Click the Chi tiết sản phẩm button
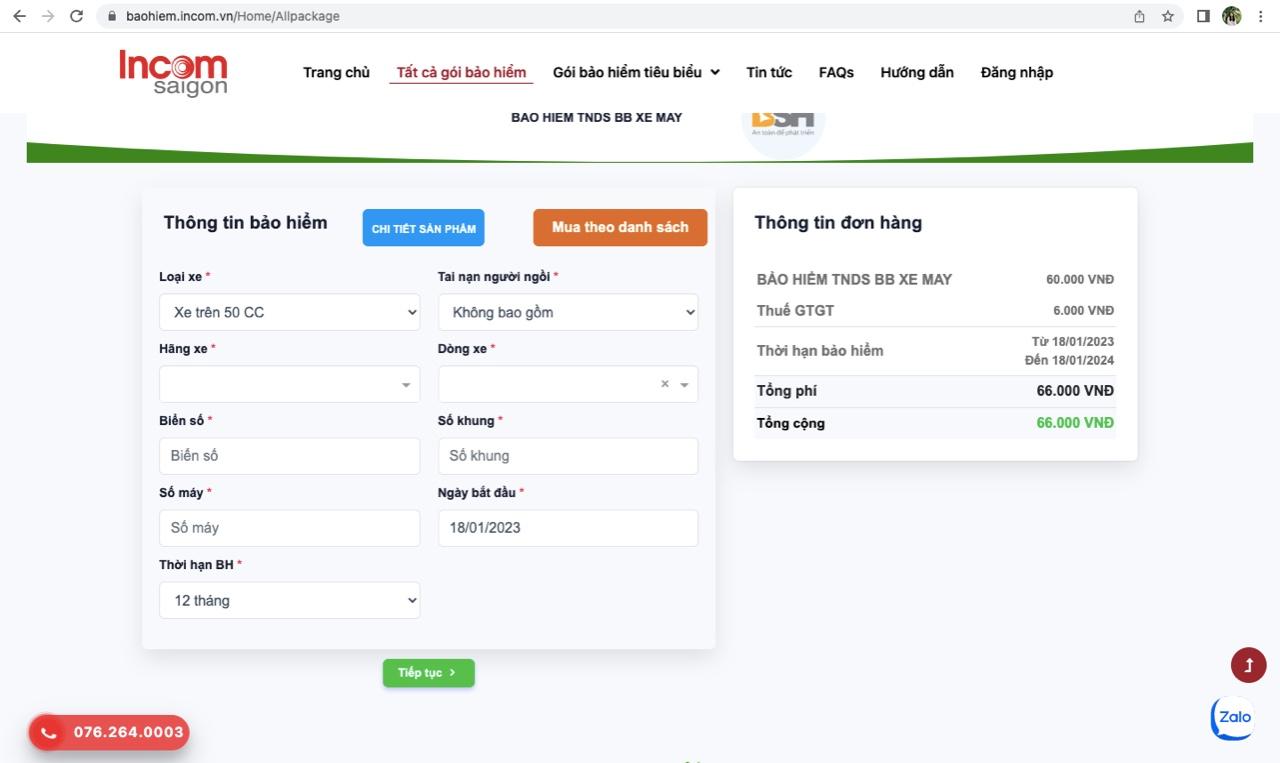 (x=423, y=228)
